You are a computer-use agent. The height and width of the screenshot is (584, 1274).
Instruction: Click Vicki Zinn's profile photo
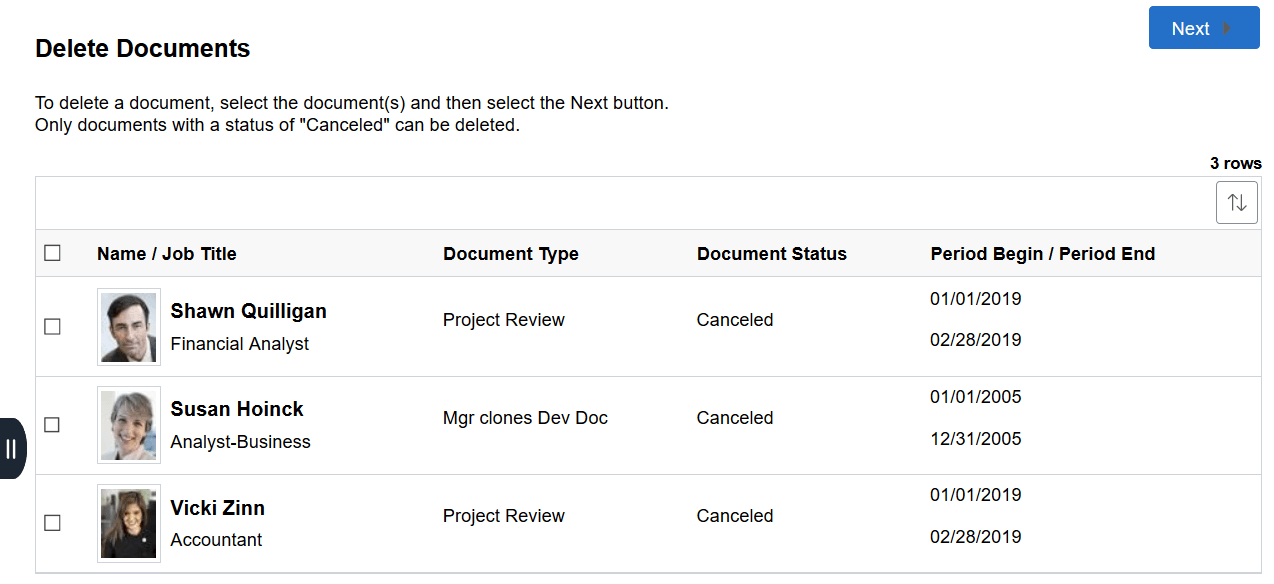(x=129, y=523)
